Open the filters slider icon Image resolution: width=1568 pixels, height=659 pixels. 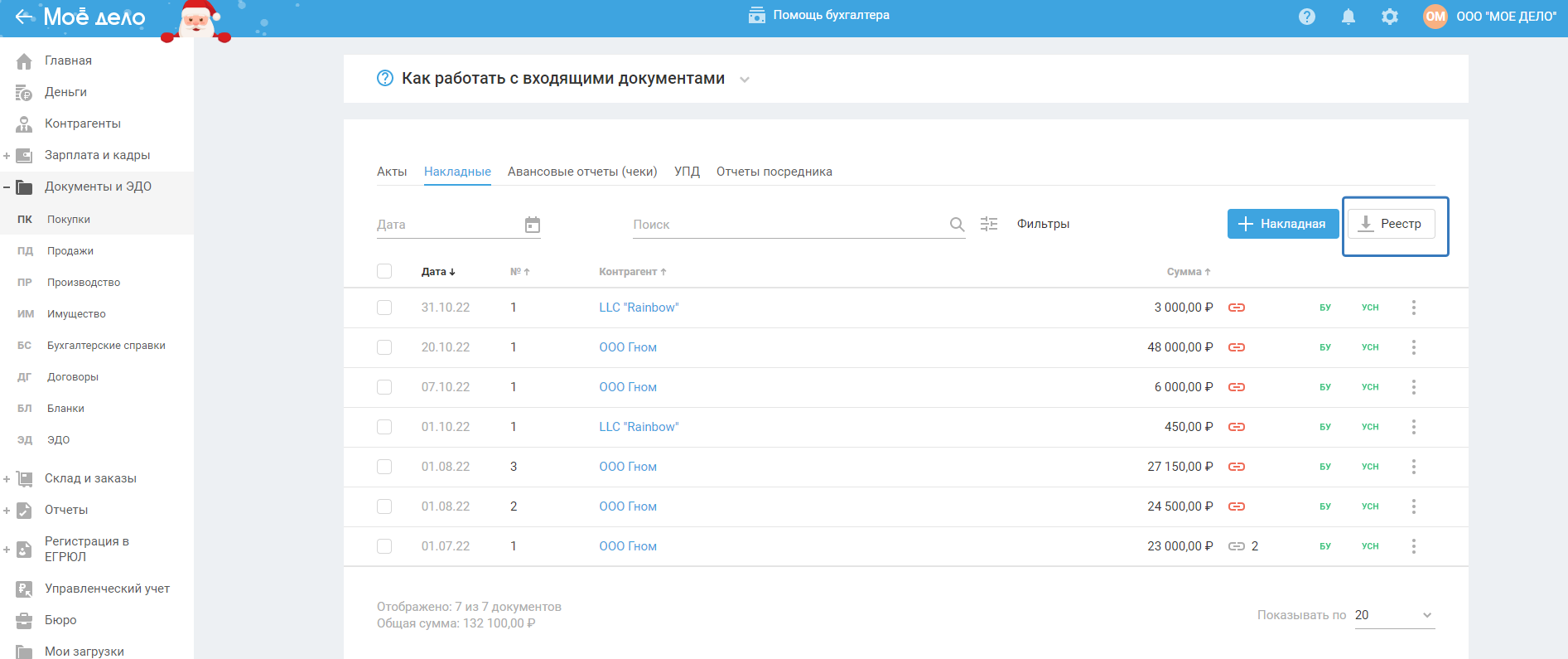click(989, 224)
